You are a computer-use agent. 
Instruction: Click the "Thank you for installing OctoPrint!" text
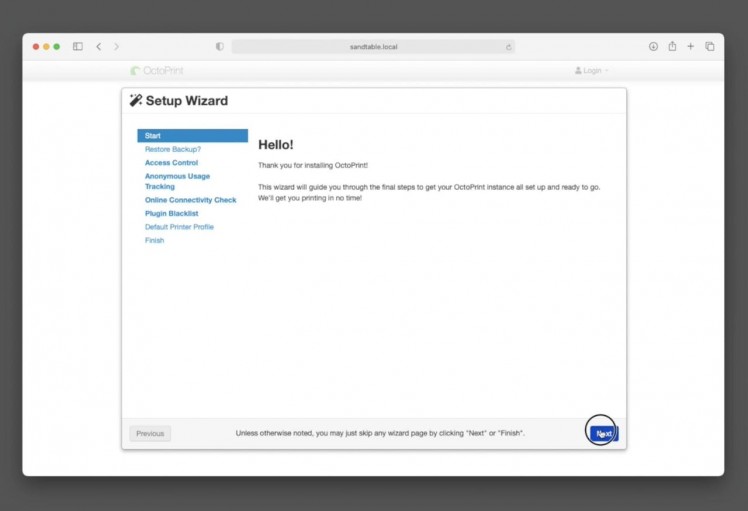click(x=313, y=165)
